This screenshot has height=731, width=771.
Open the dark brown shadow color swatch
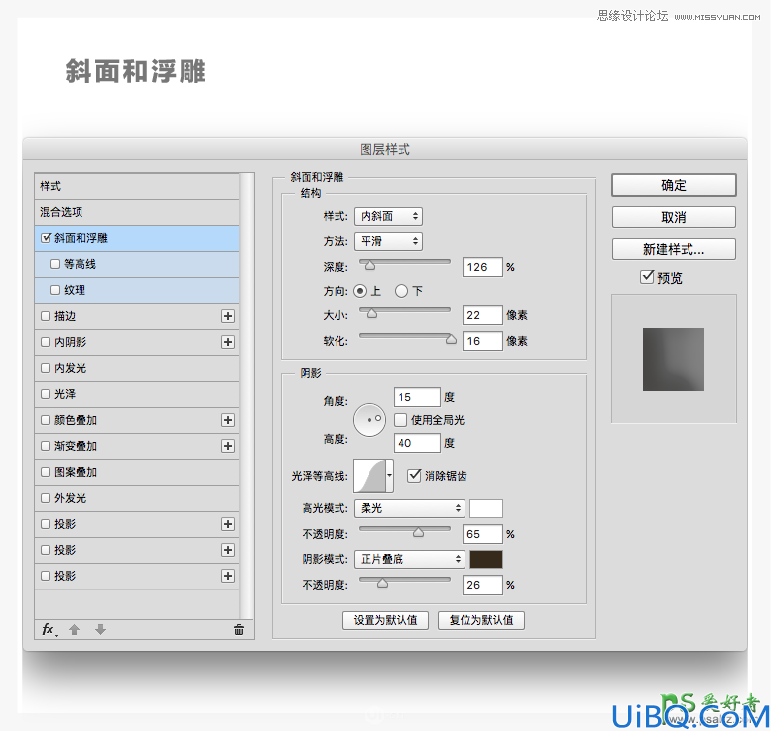coord(486,559)
